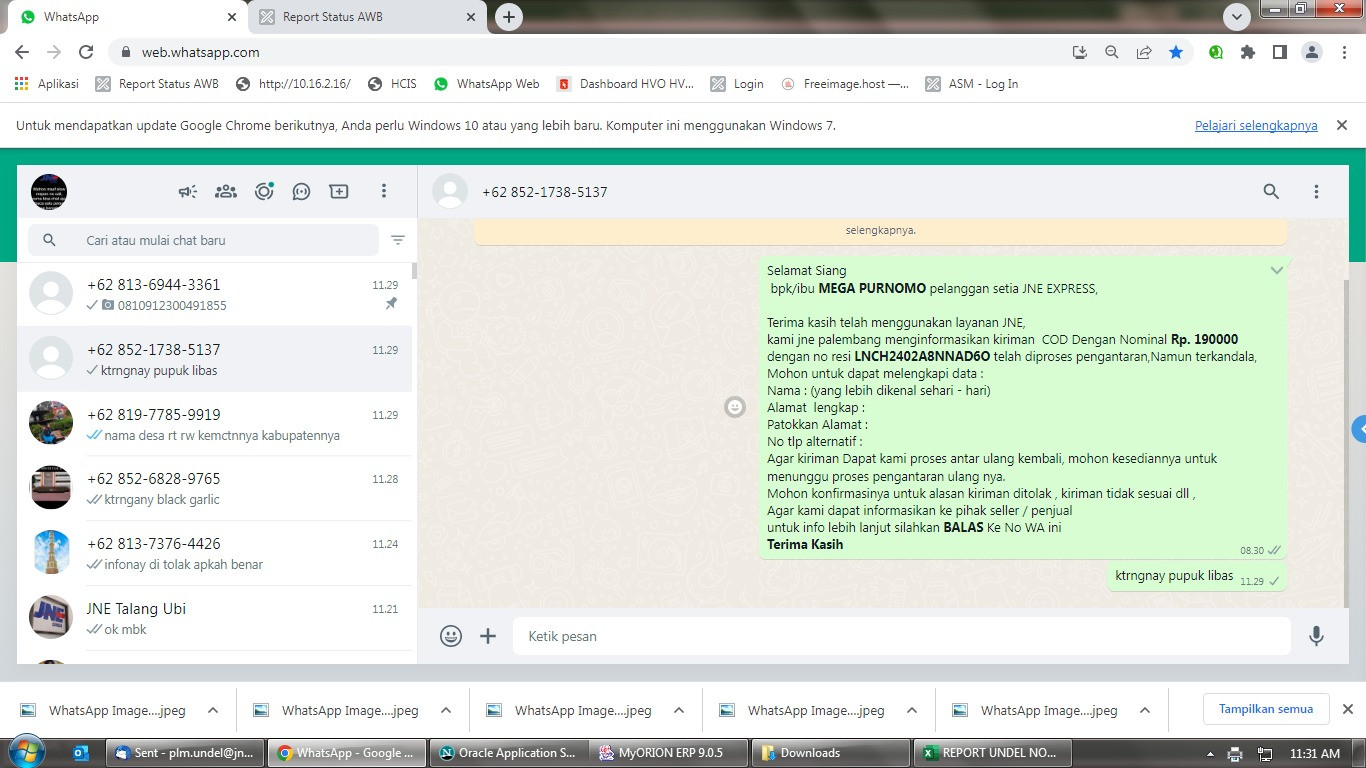Open the Aplikasi apps bookmark

47,84
